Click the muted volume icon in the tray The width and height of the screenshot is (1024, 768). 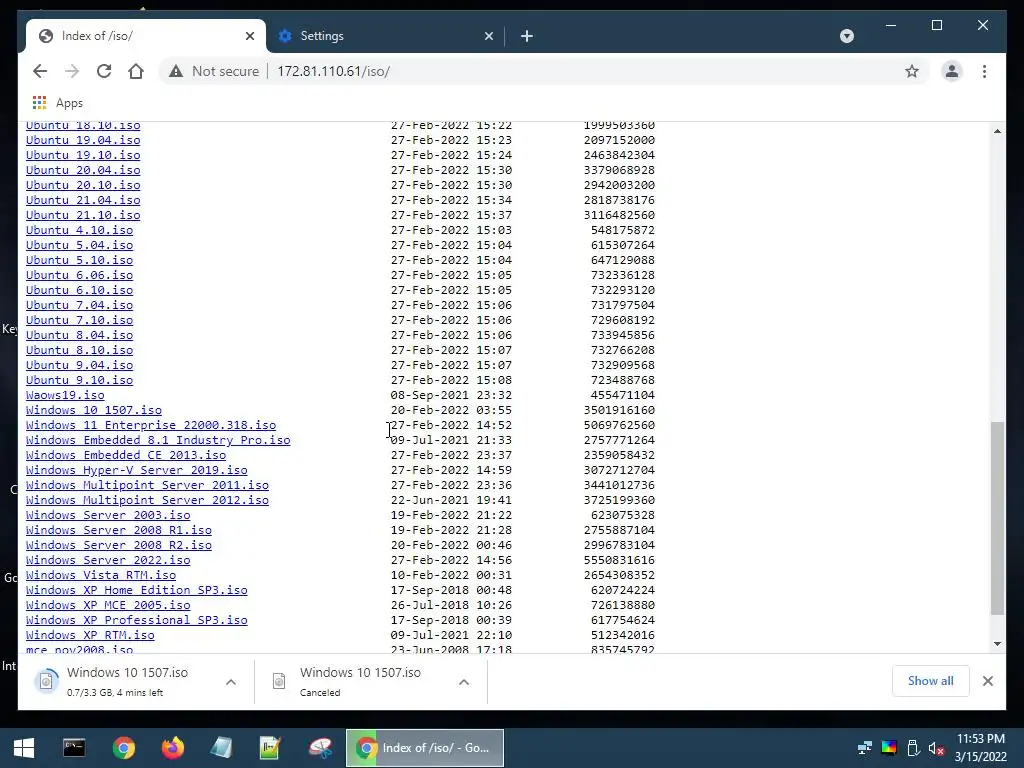click(936, 748)
